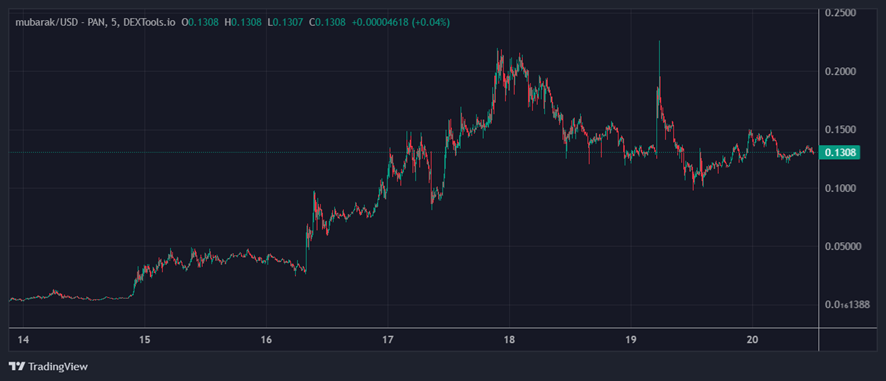
Task: Click the TradingView logo icon
Action: [18, 366]
